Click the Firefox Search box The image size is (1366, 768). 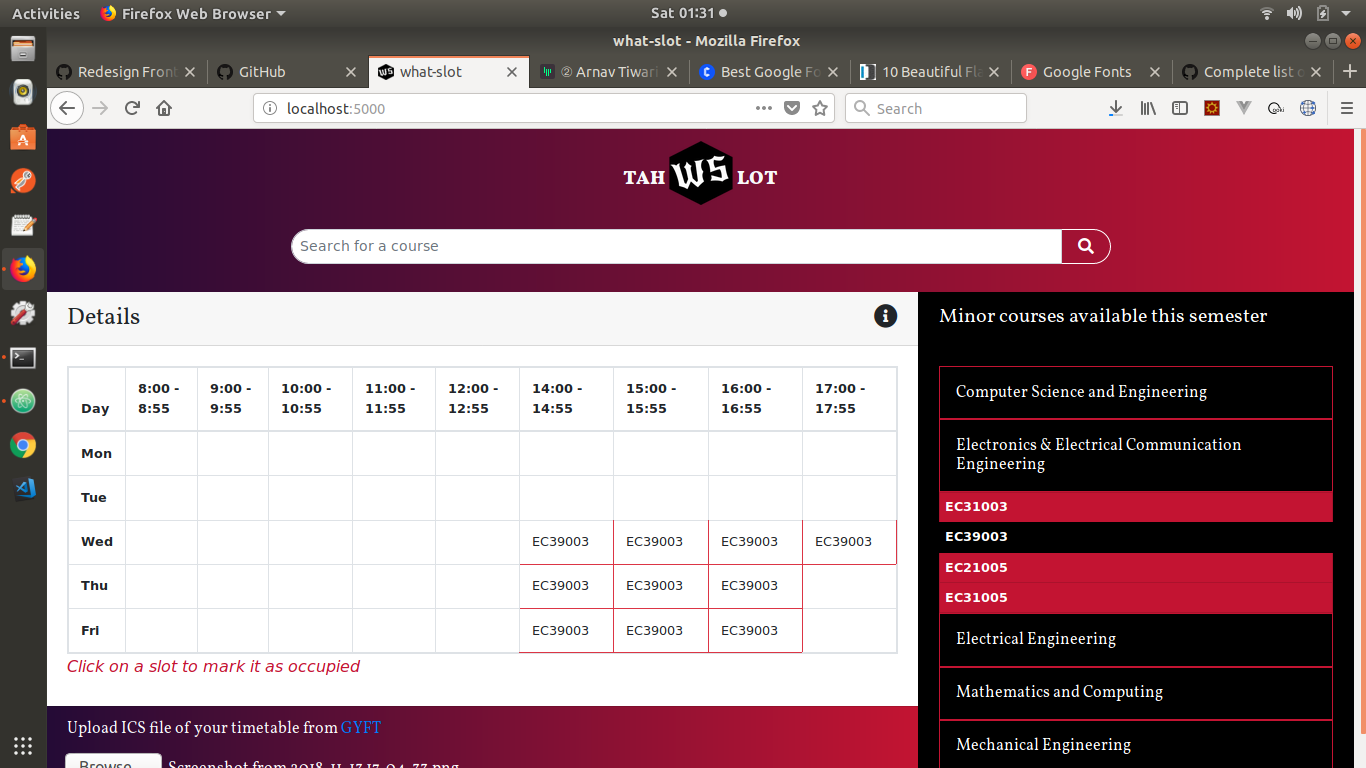point(936,108)
